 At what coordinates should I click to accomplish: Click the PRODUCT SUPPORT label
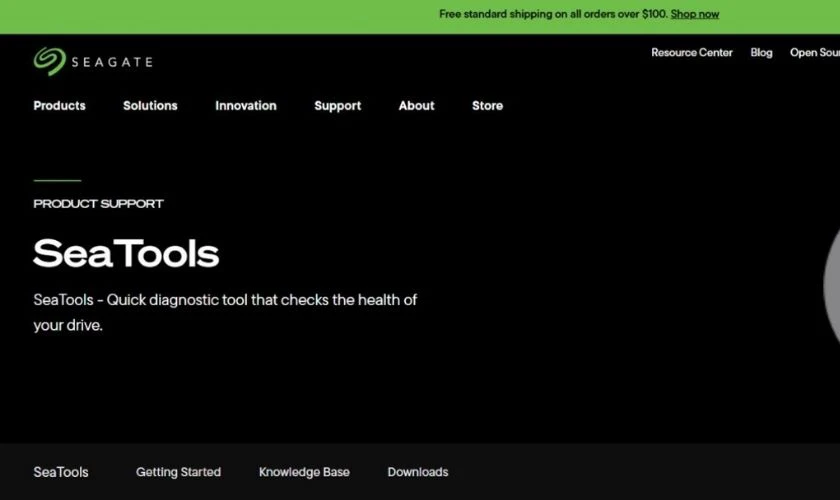click(x=99, y=204)
